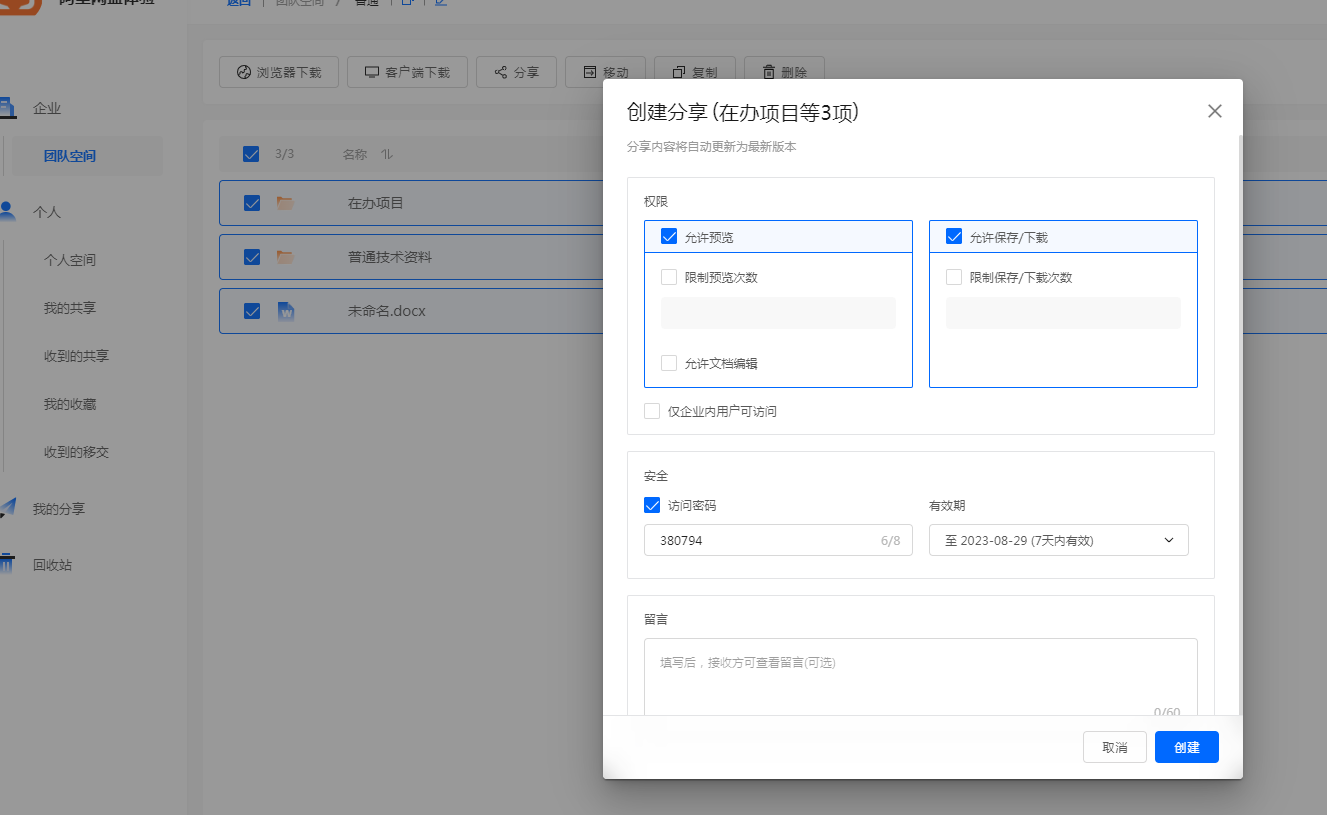The height and width of the screenshot is (815, 1327).
Task: Click the 留言 message text area
Action: [920, 678]
